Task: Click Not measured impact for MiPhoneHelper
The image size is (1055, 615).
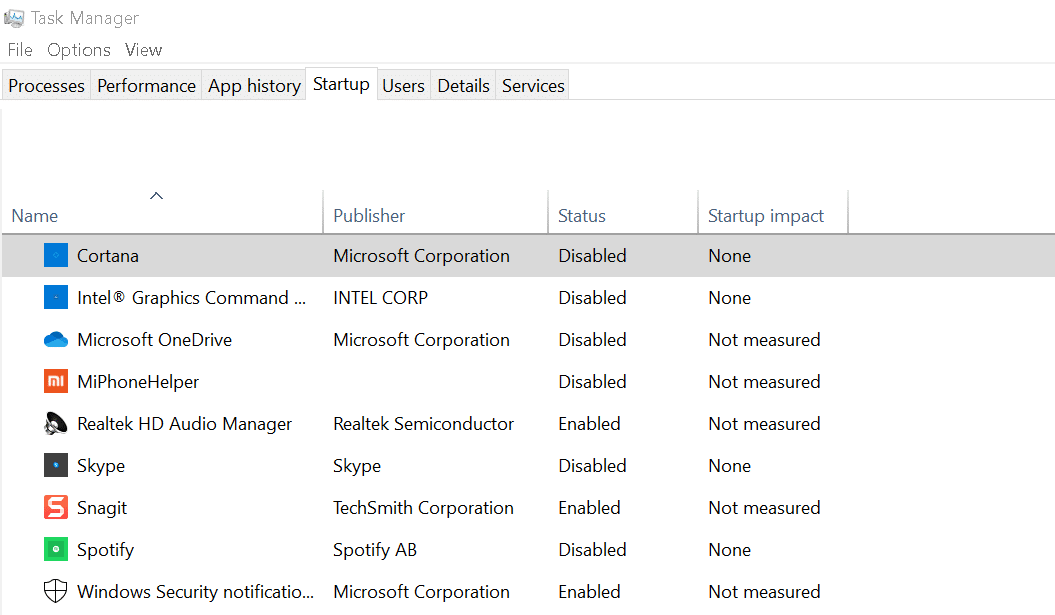Action: (764, 382)
